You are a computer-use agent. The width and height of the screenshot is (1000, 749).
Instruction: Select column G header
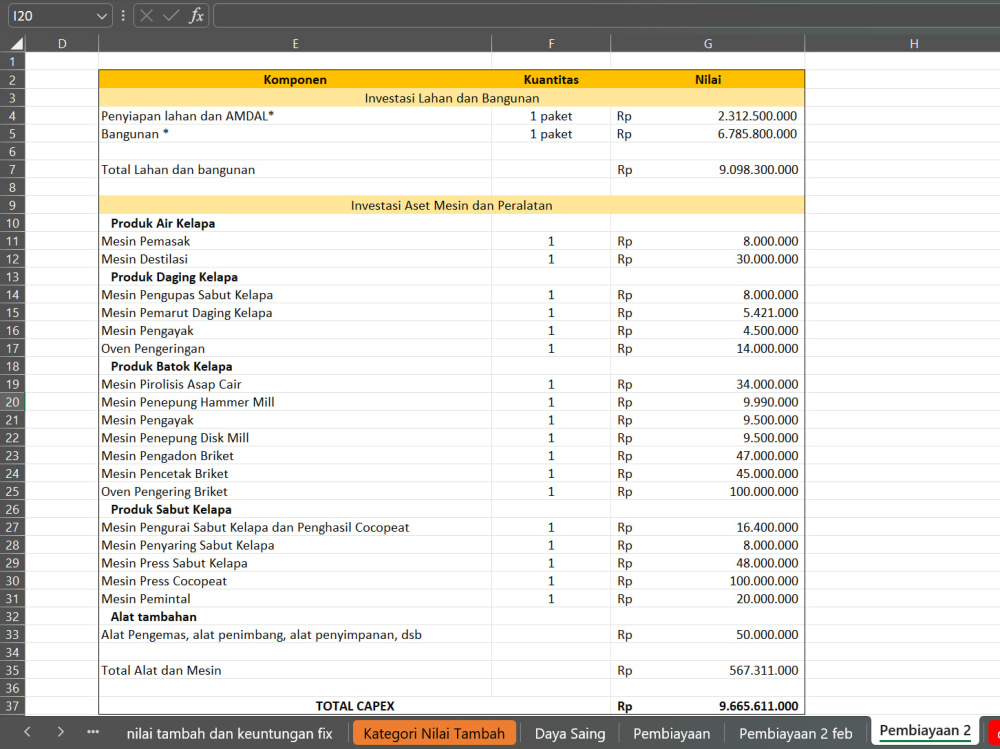[x=708, y=43]
